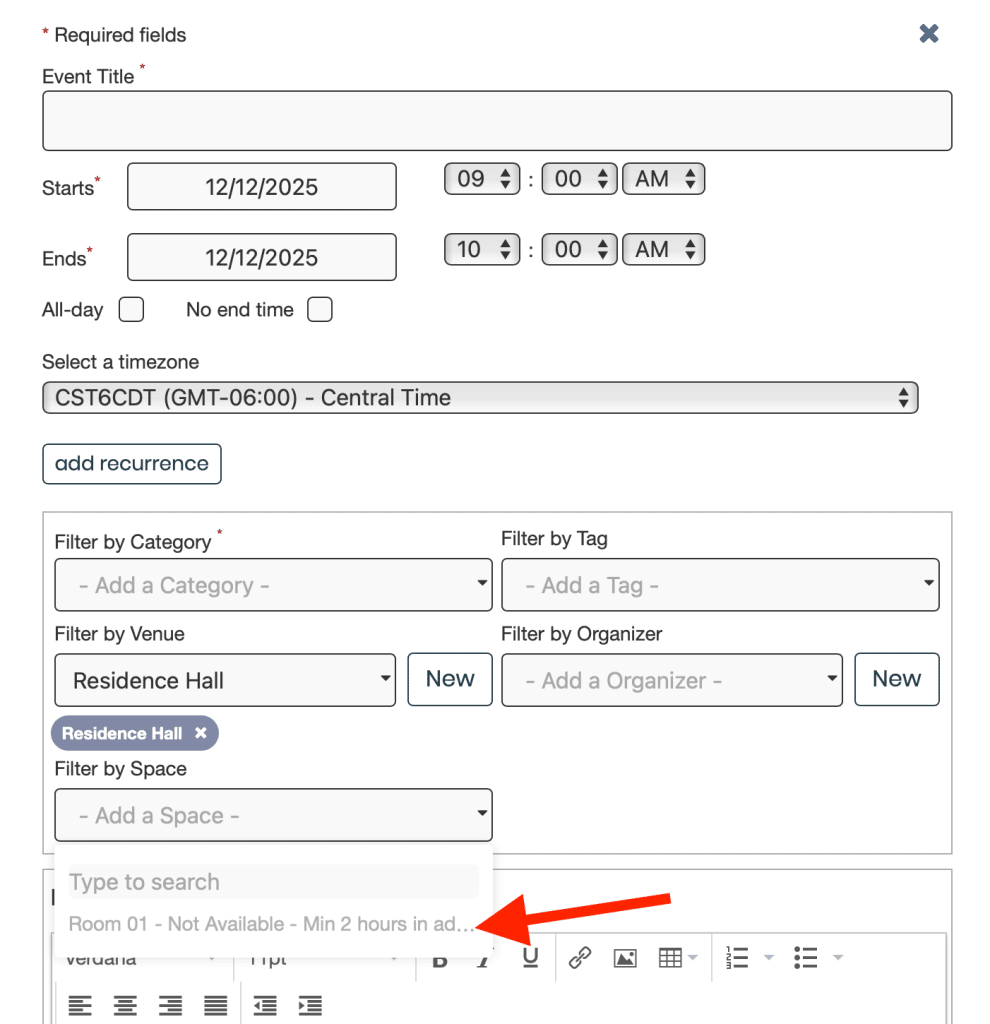
Task: Click into the Event Title field
Action: pos(496,121)
